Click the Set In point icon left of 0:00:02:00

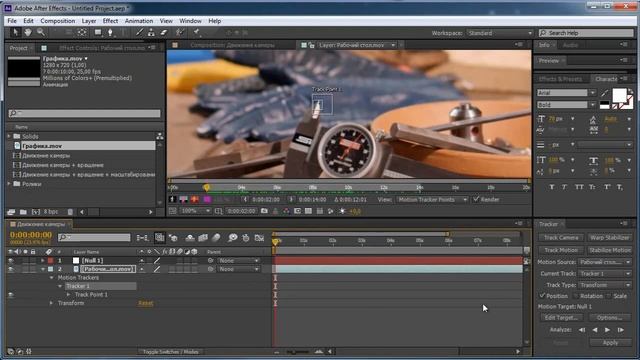coord(245,200)
